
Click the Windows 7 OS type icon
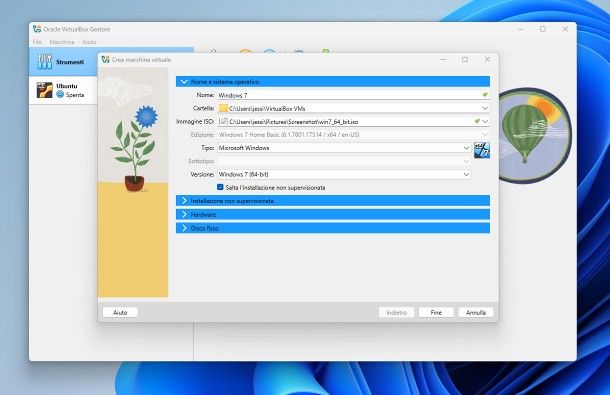[x=482, y=150]
